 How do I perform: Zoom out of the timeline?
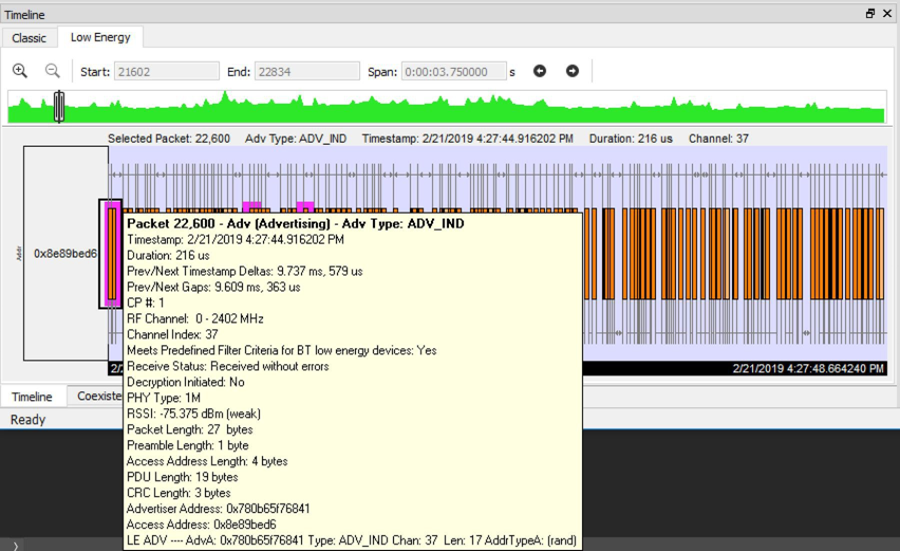[52, 71]
